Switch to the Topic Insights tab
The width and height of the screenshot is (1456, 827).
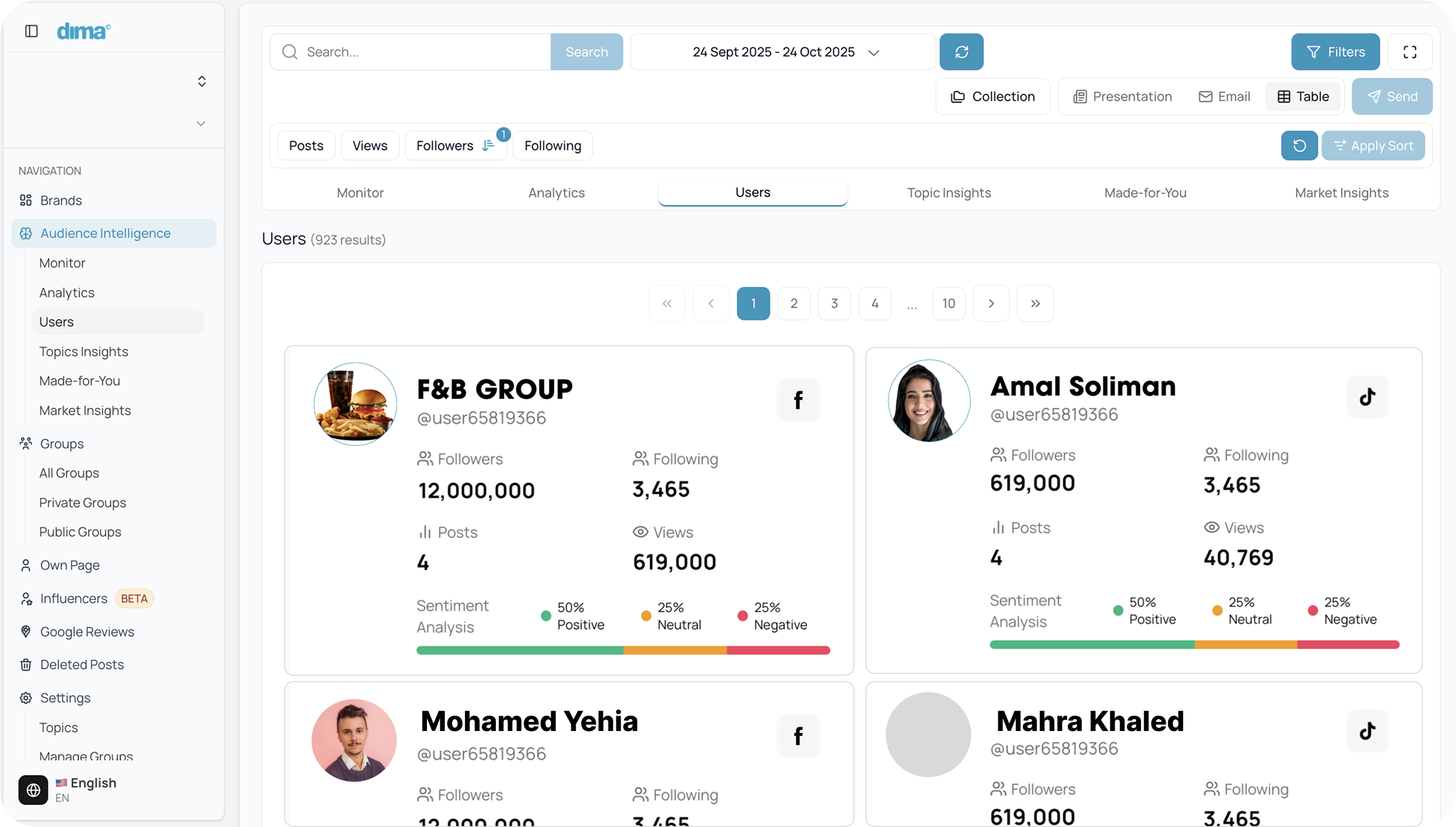pyautogui.click(x=949, y=193)
